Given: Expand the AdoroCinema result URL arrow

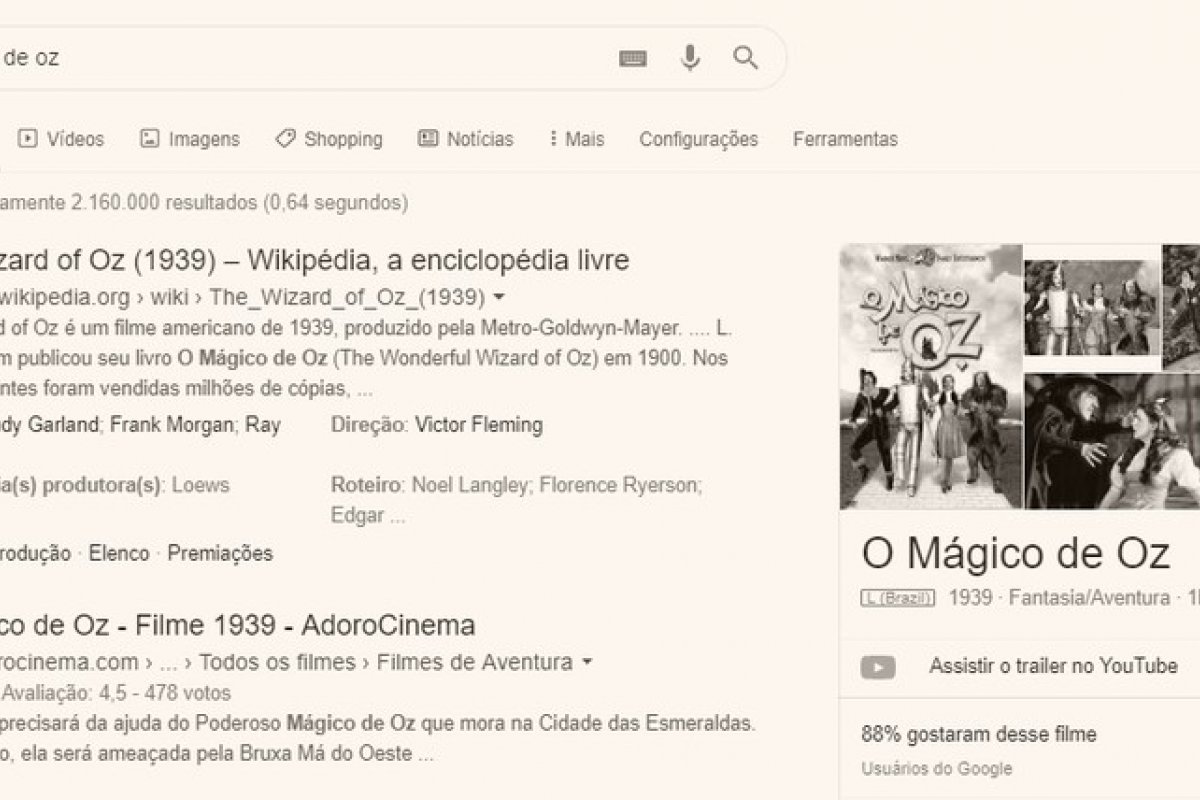Looking at the screenshot, I should (x=585, y=660).
